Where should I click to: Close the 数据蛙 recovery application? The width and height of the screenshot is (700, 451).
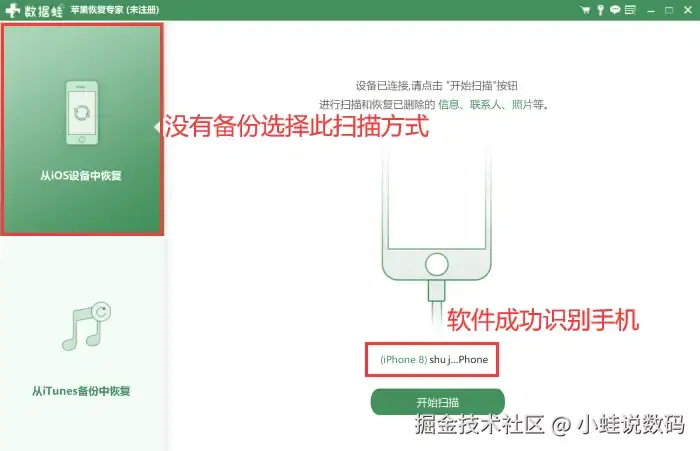click(x=688, y=10)
